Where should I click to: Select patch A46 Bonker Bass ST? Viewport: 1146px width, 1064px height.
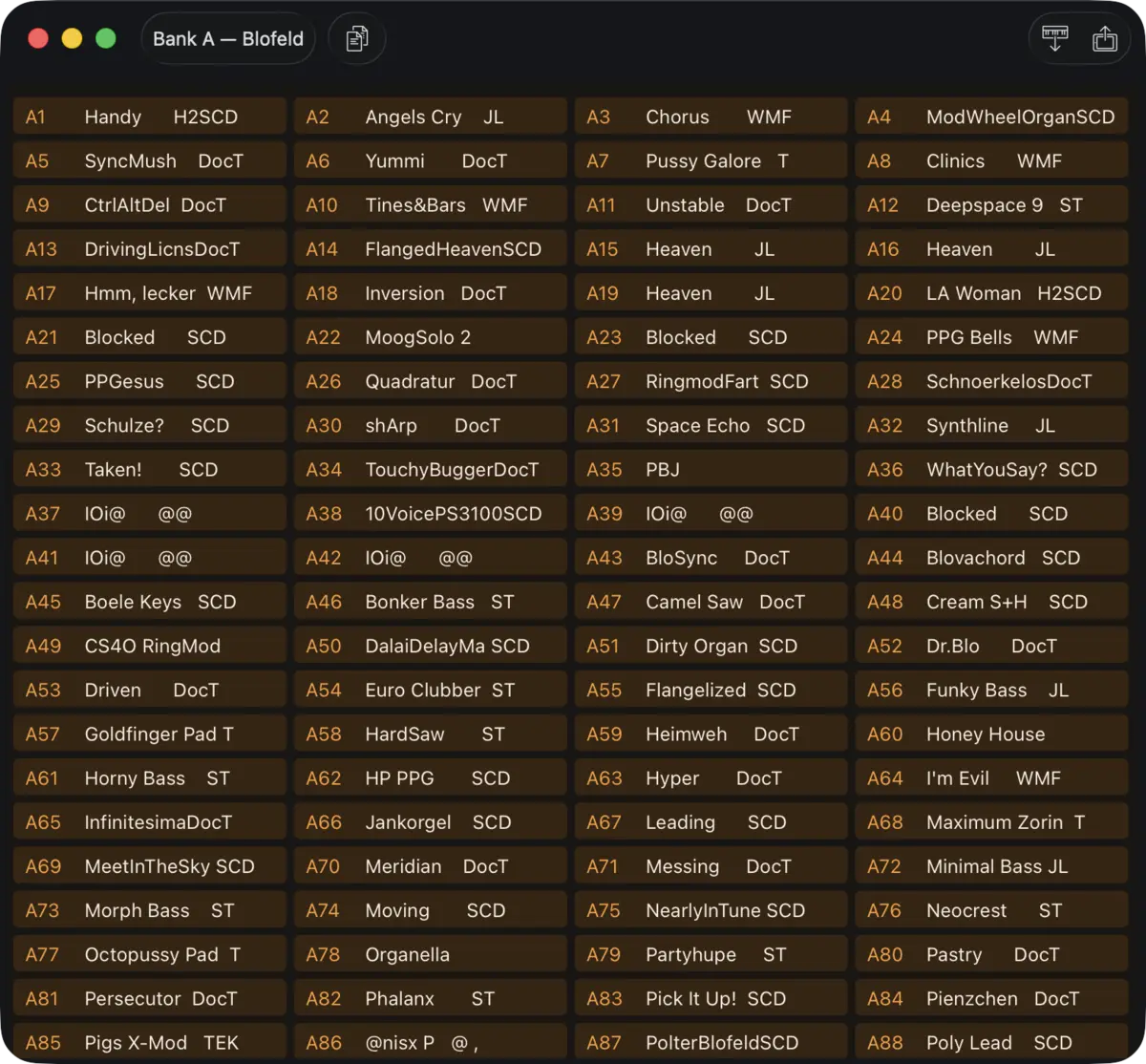coord(431,602)
